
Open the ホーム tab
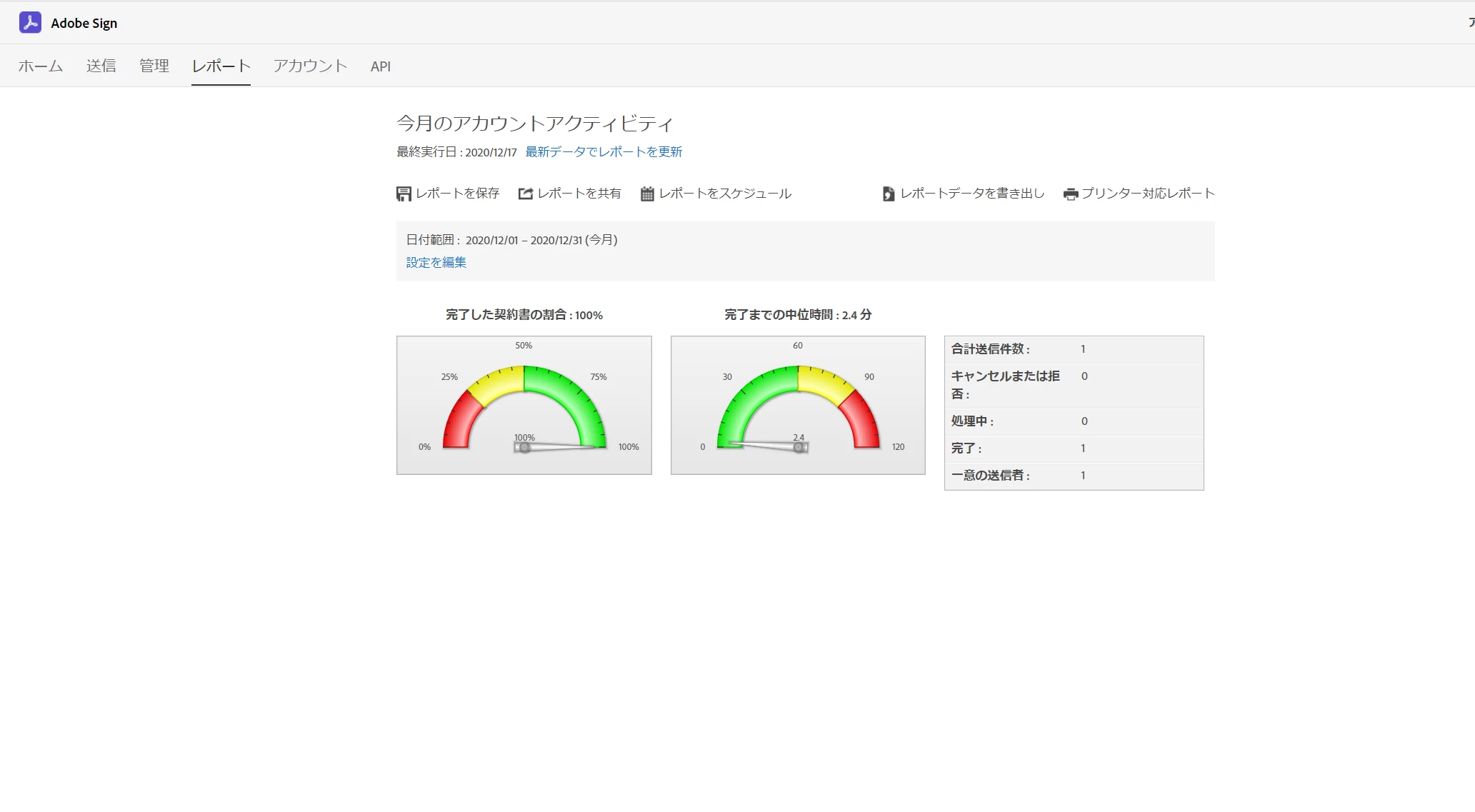pyautogui.click(x=41, y=66)
